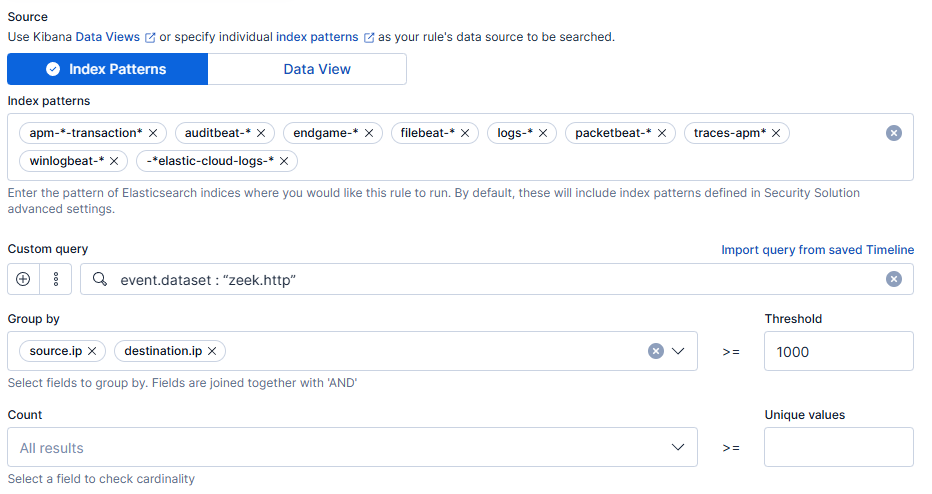Viewport: 932px width, 494px height.
Task: Open the Data Views documentation link
Action: coord(115,37)
